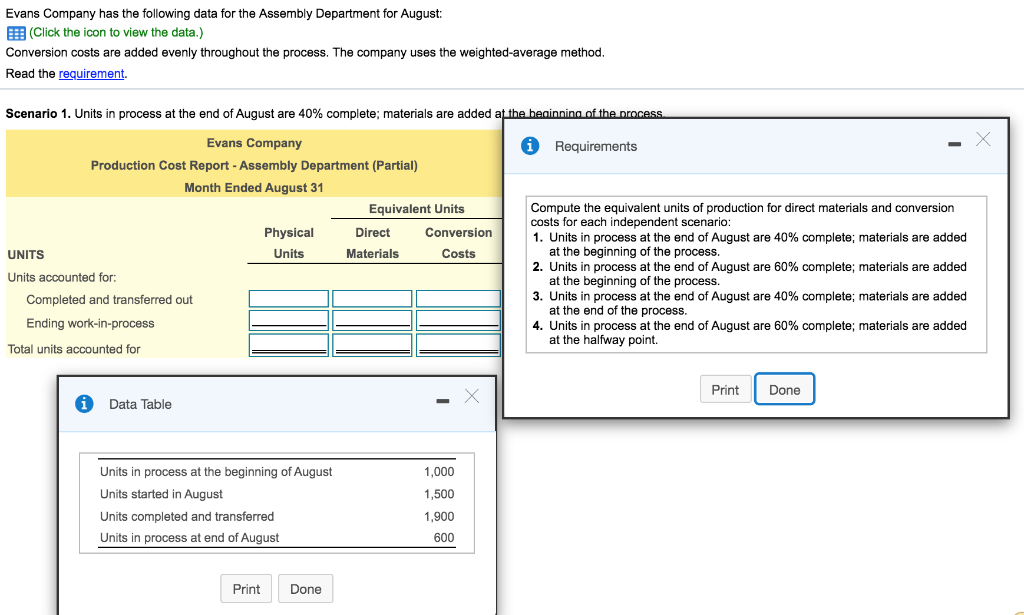
Task: Click the 'Units in process at end of August' row
Action: point(277,537)
